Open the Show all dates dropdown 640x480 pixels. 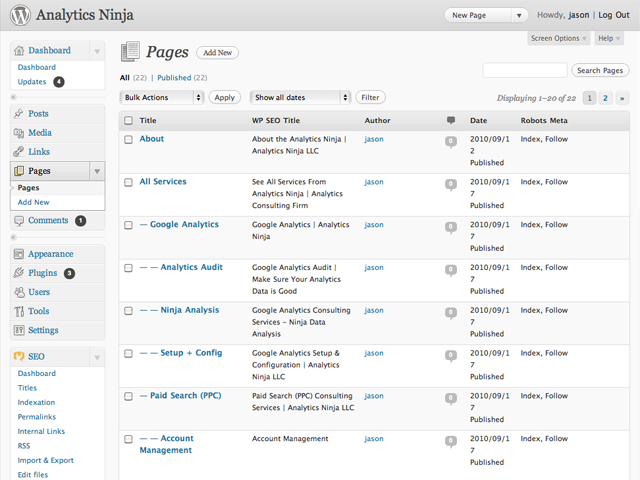(x=300, y=97)
